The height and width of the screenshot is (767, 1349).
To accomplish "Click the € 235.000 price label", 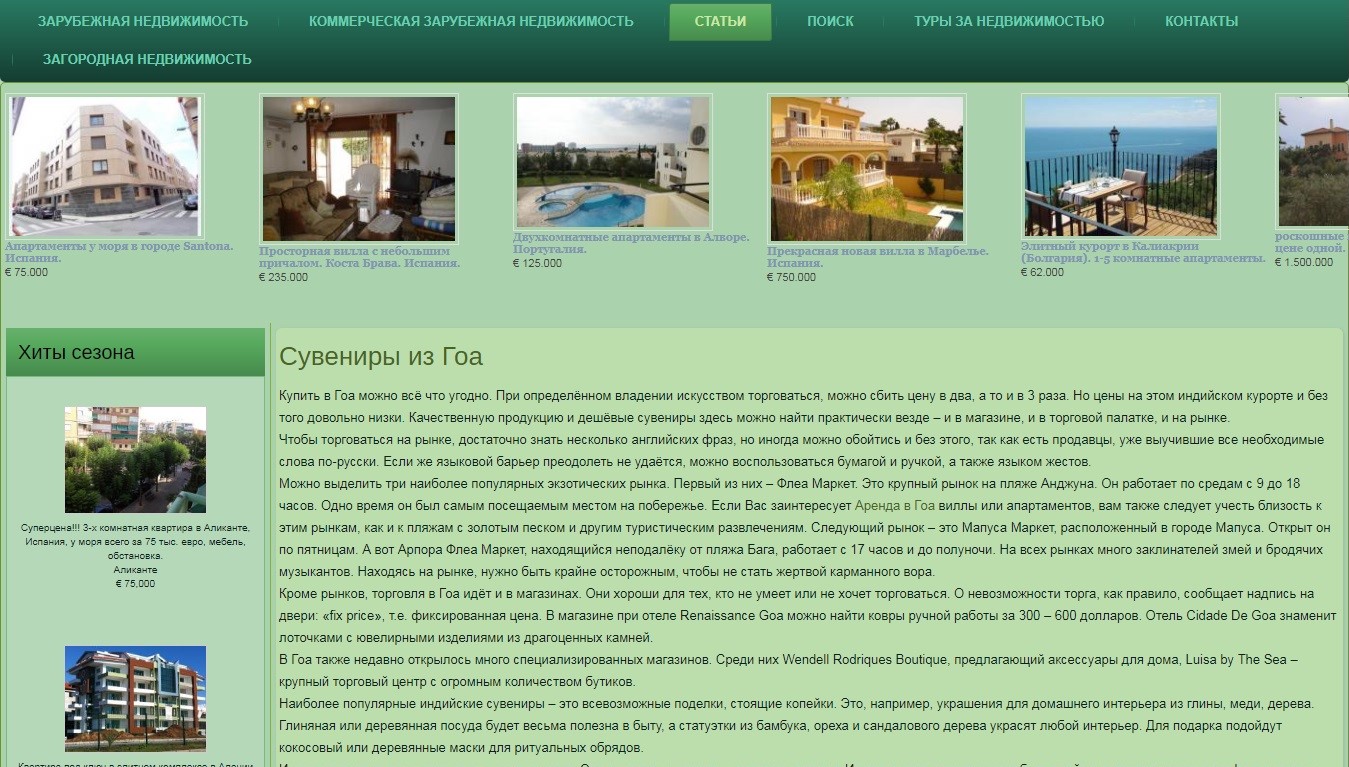I will 284,277.
